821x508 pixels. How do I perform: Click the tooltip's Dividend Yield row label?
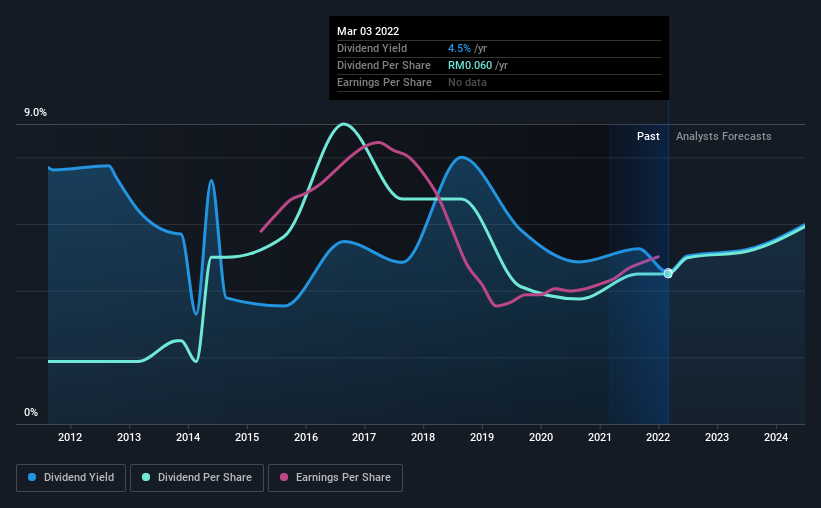pos(372,48)
